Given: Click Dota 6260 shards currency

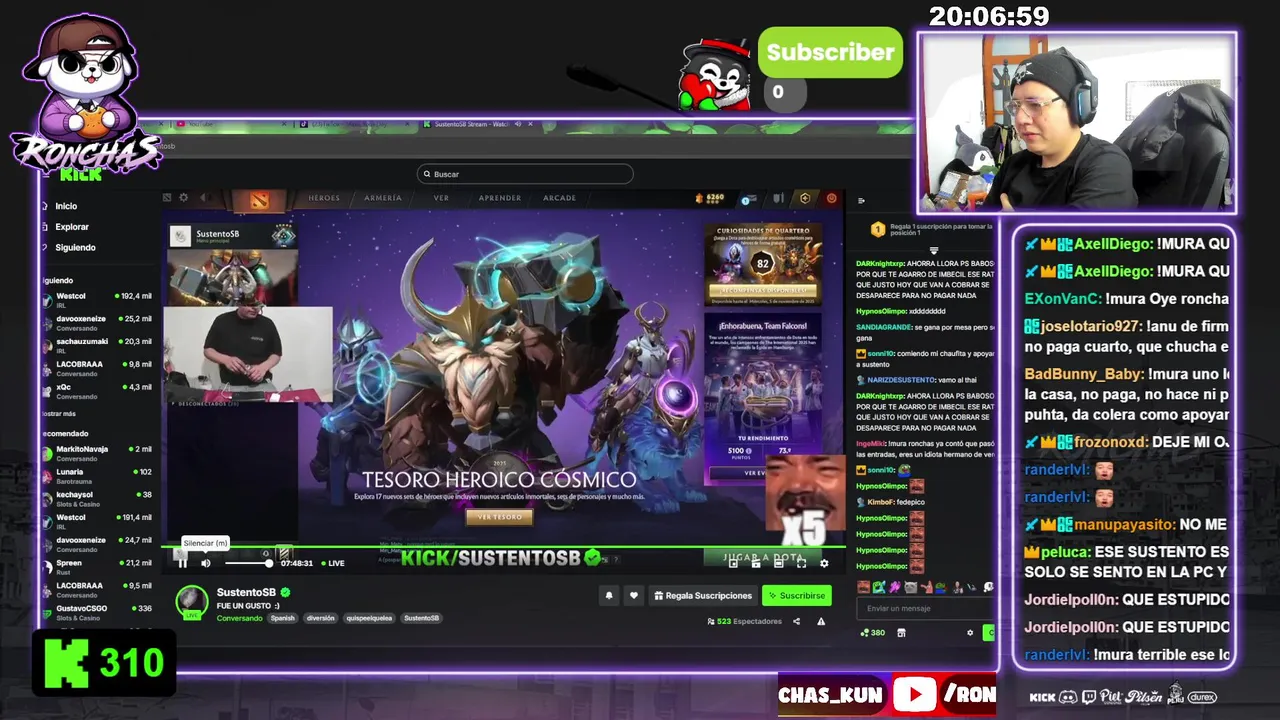Looking at the screenshot, I should [709, 198].
